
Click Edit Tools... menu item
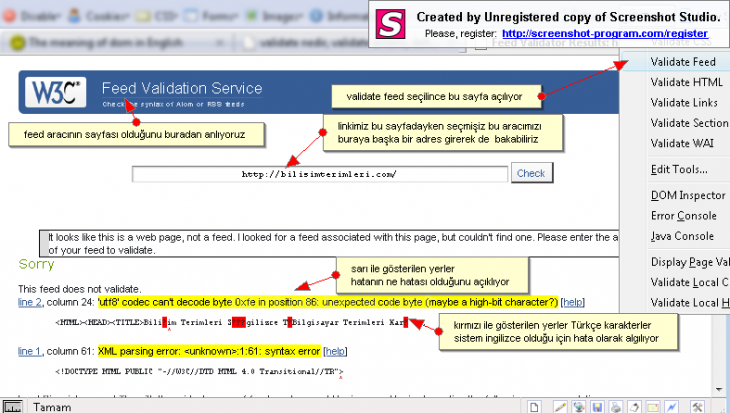(x=679, y=169)
